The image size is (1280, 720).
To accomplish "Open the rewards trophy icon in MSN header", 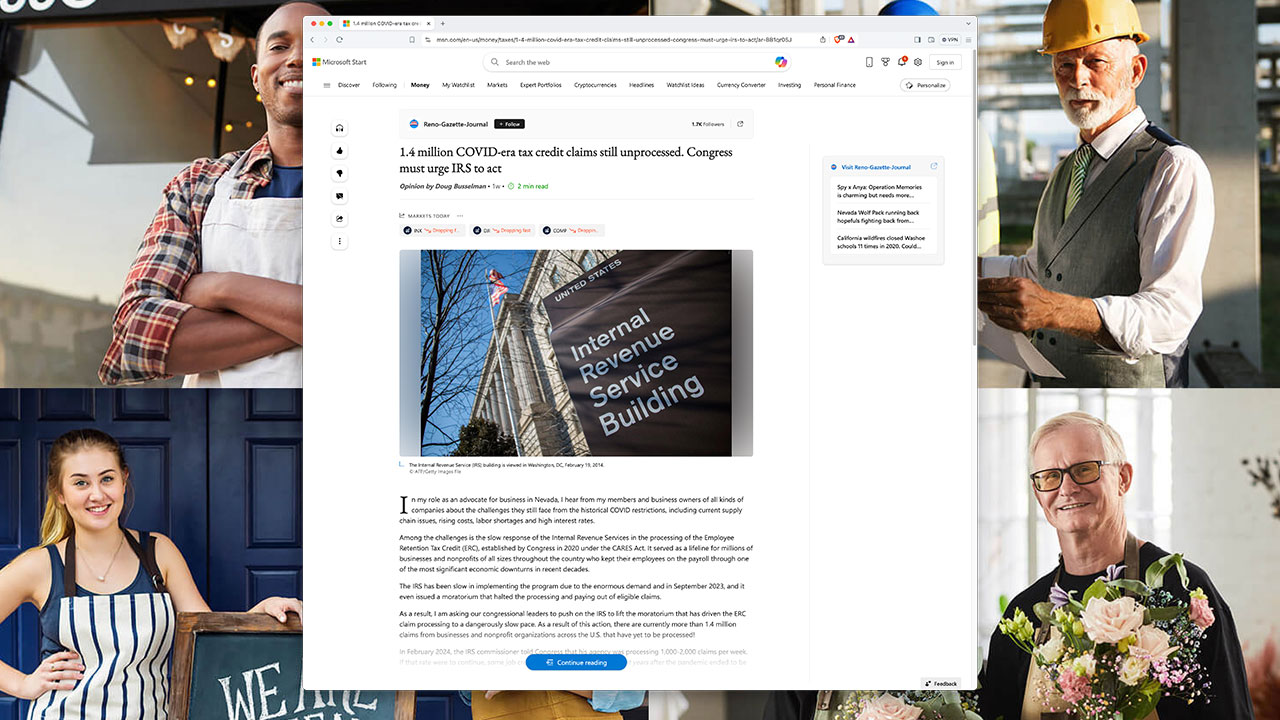I will tap(885, 62).
